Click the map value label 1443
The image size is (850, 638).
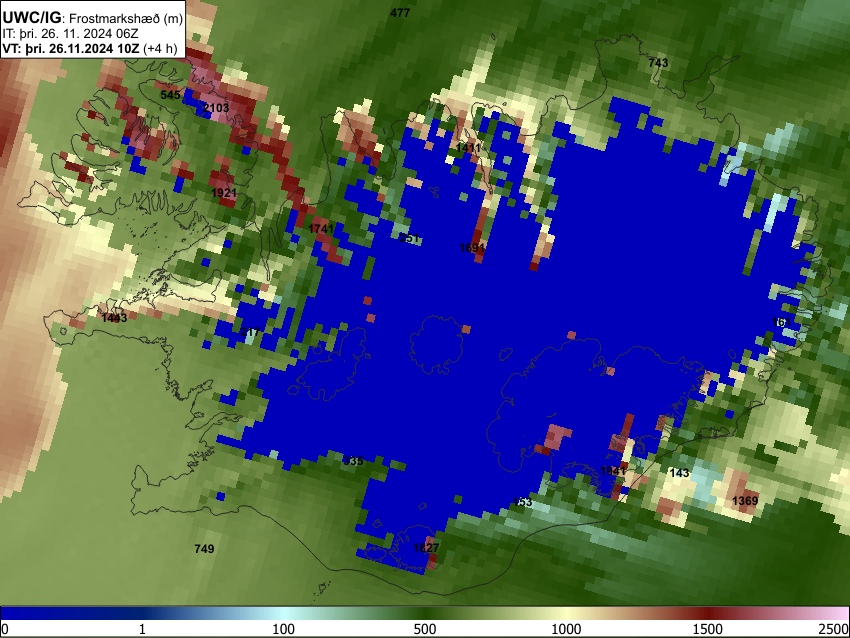coord(114,318)
